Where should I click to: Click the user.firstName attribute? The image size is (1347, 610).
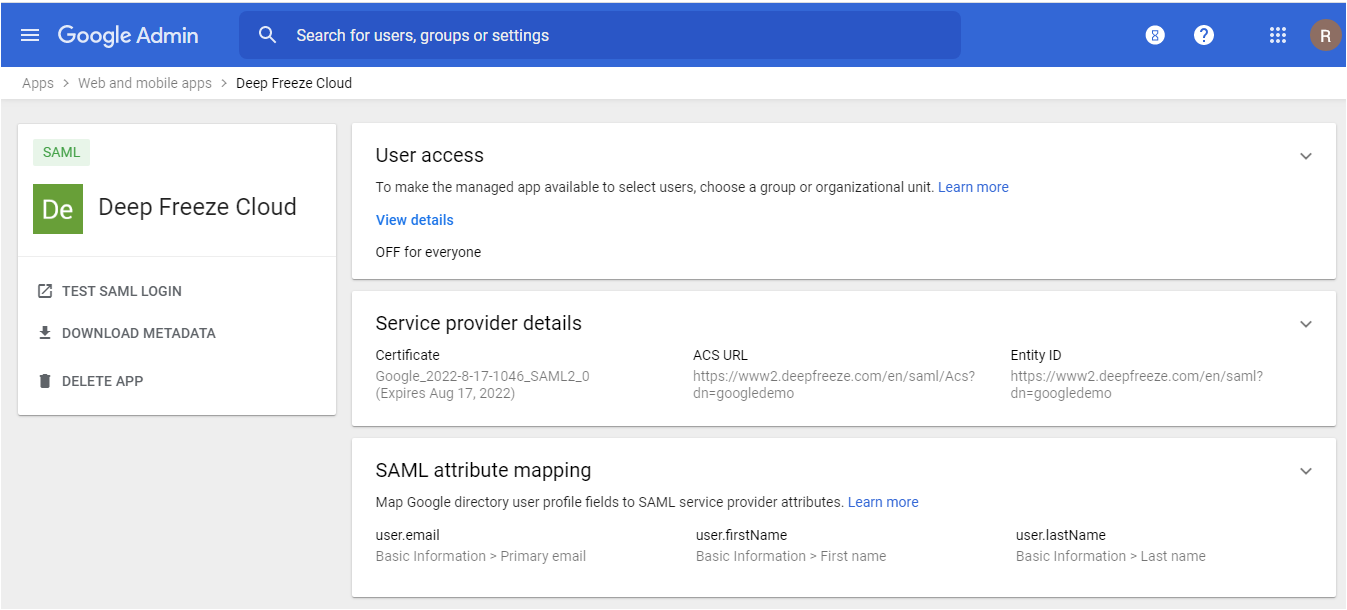[741, 535]
